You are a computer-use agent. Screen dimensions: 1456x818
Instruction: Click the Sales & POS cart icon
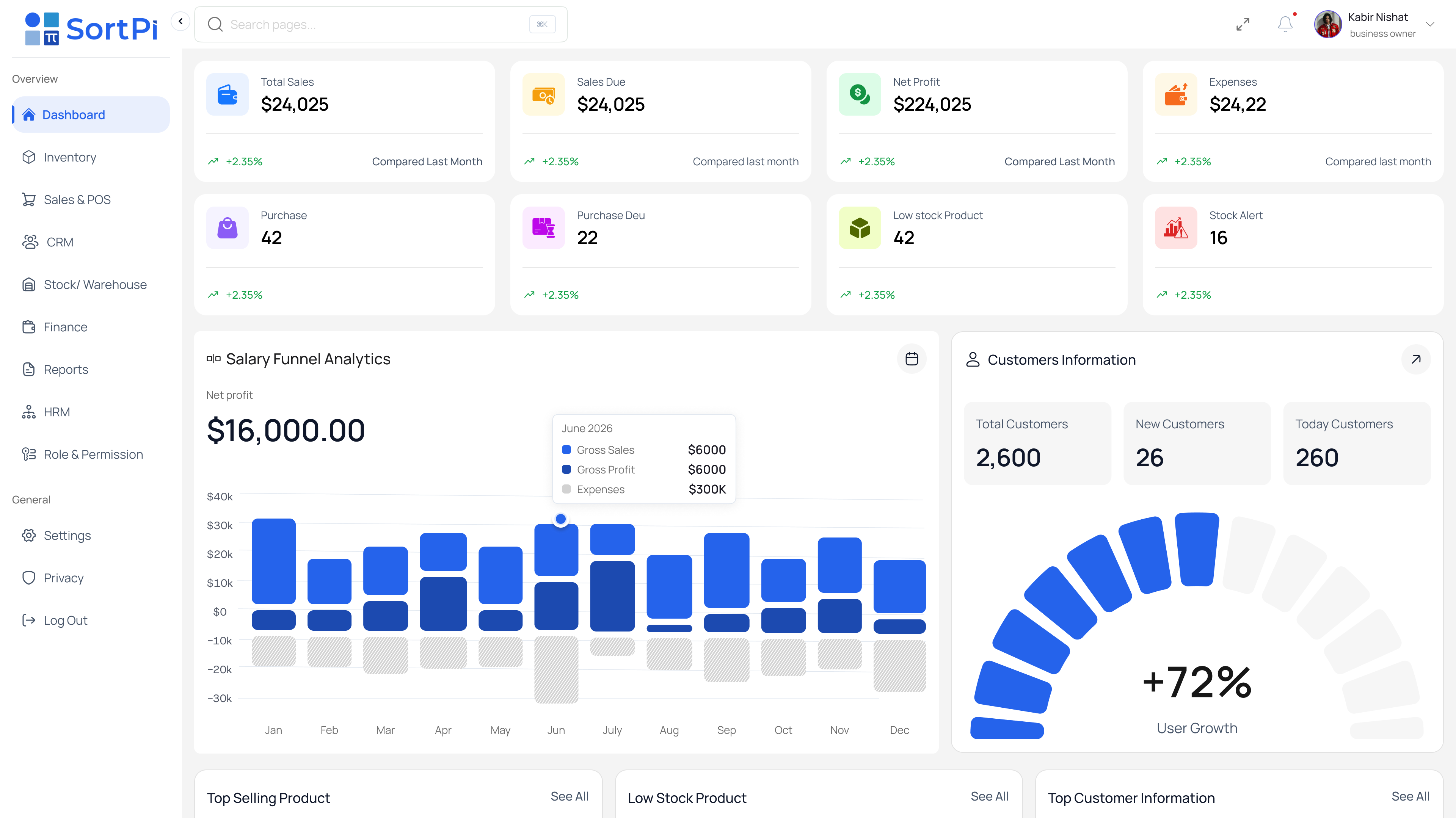[x=29, y=199]
